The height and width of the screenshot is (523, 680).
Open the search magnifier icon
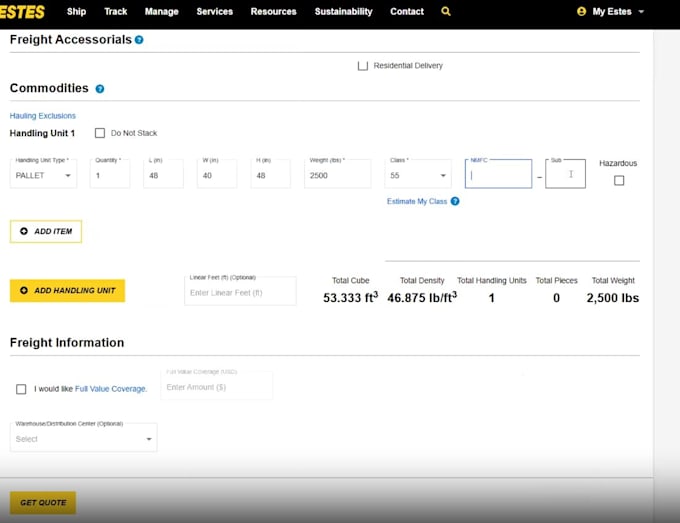click(x=446, y=12)
